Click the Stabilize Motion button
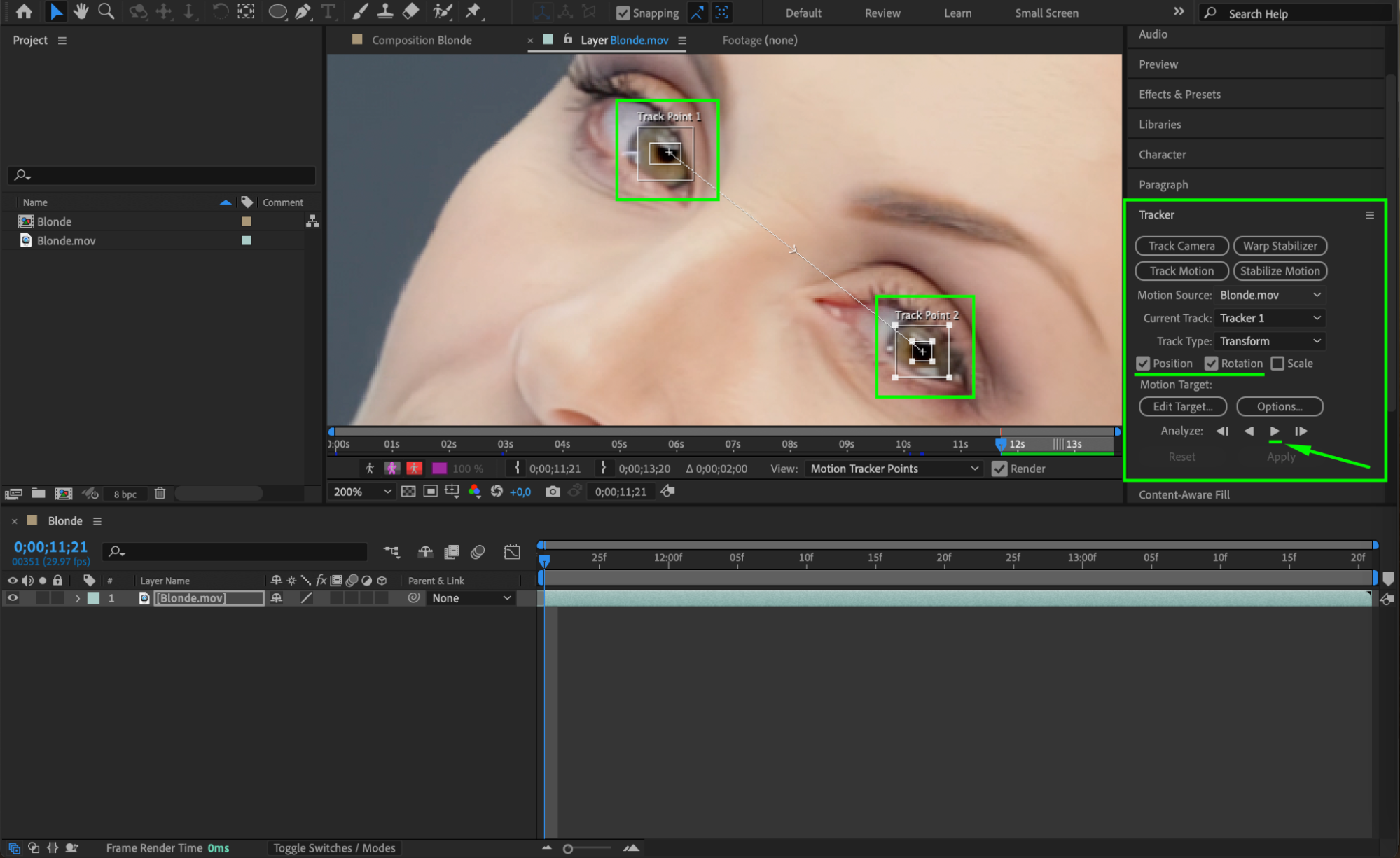 coord(1280,271)
